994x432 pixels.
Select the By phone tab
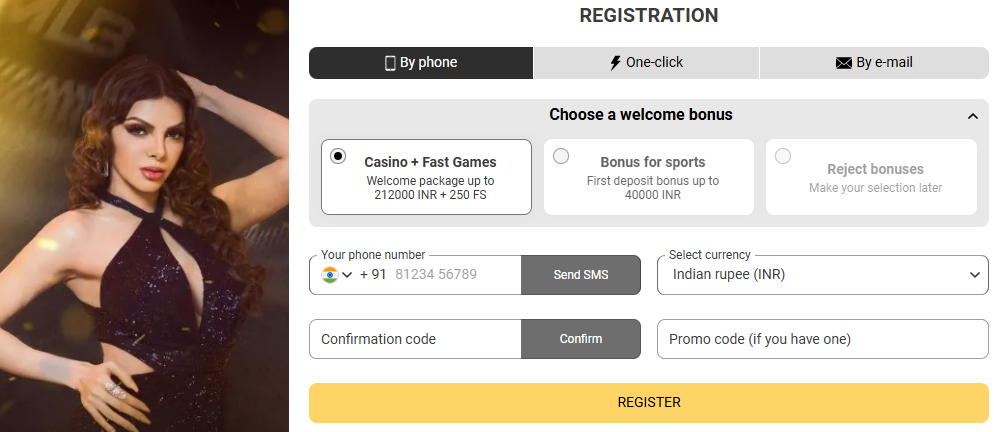click(421, 63)
